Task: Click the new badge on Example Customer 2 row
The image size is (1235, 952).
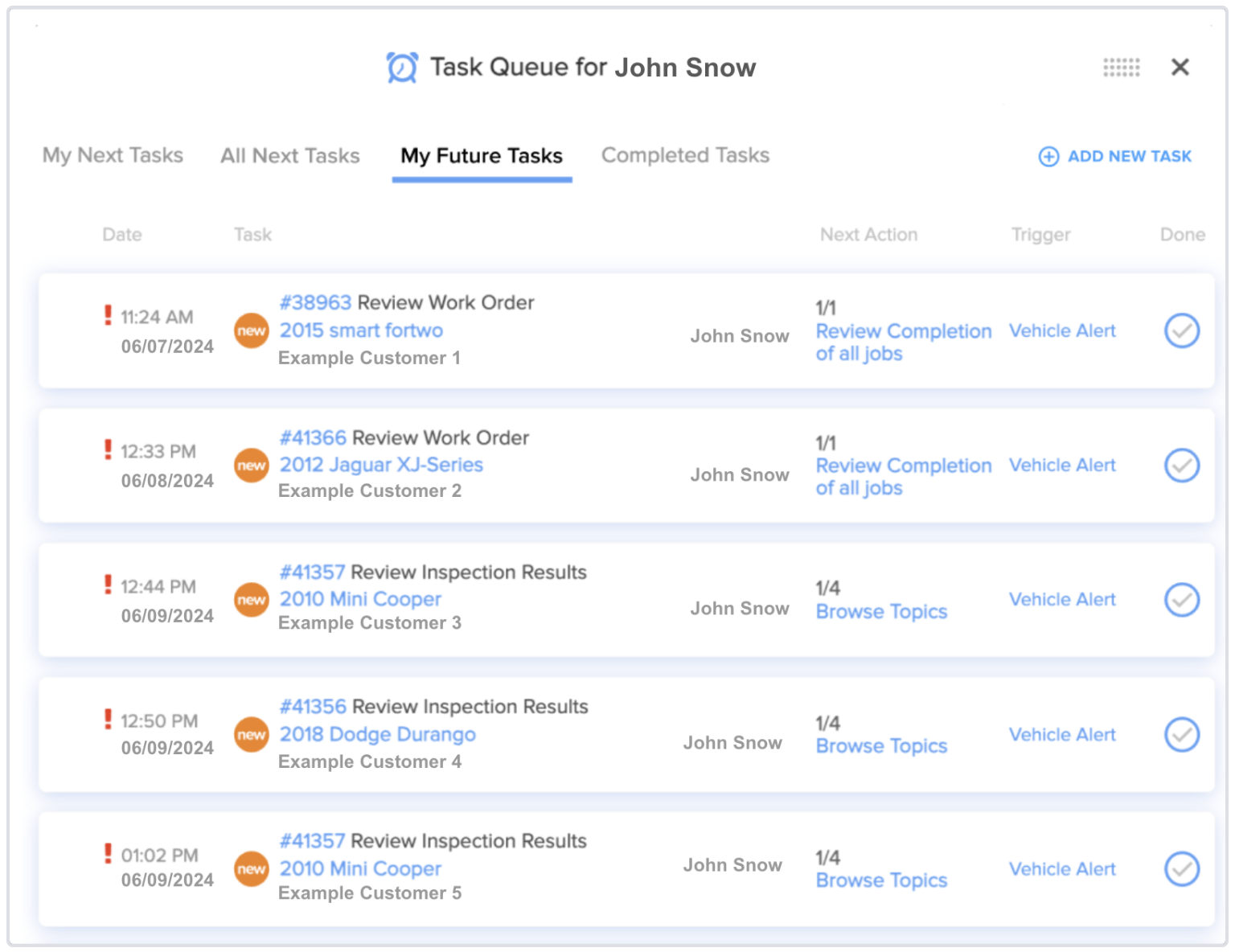Action: click(x=252, y=466)
